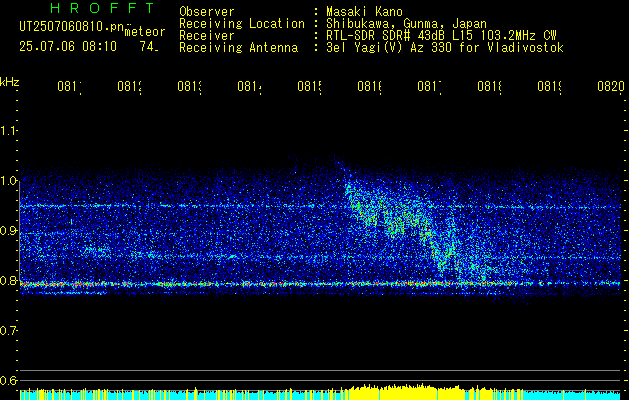Click the bright red carrier line near 0.8 kHz

[x=320, y=284]
